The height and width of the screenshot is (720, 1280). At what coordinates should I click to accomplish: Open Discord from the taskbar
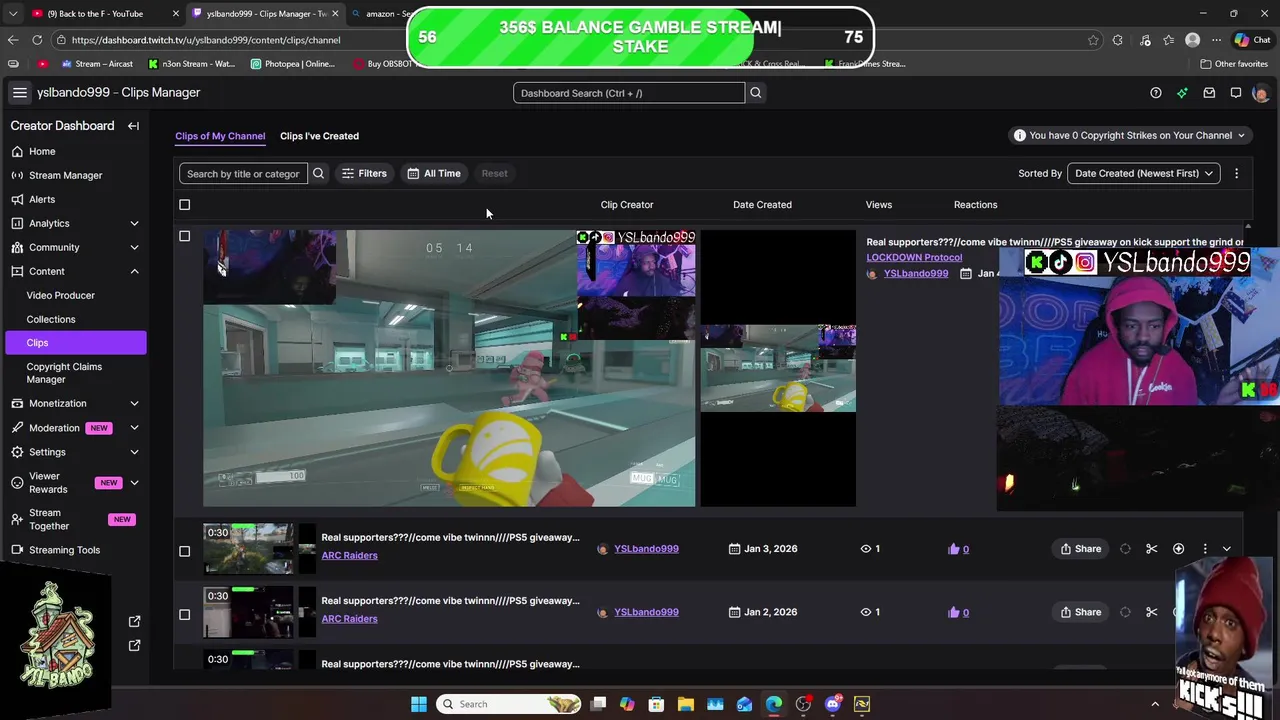pos(833,704)
